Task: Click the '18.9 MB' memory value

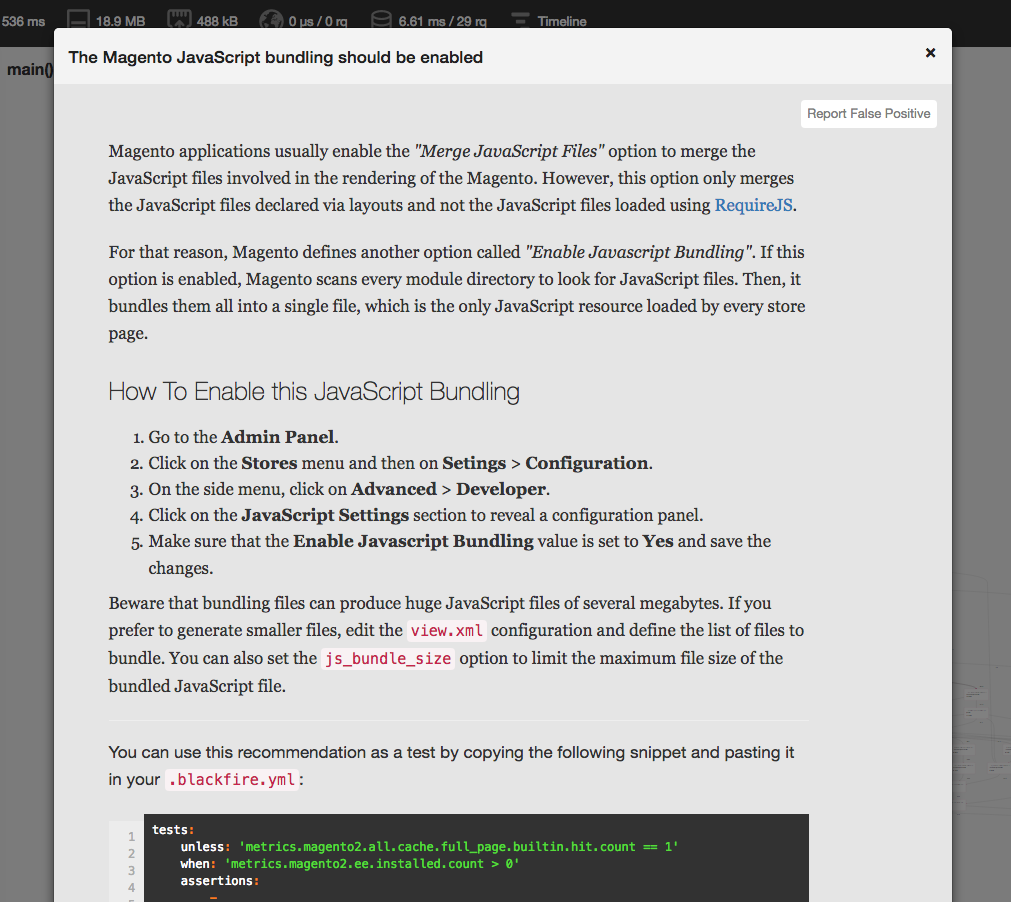Action: click(x=120, y=21)
